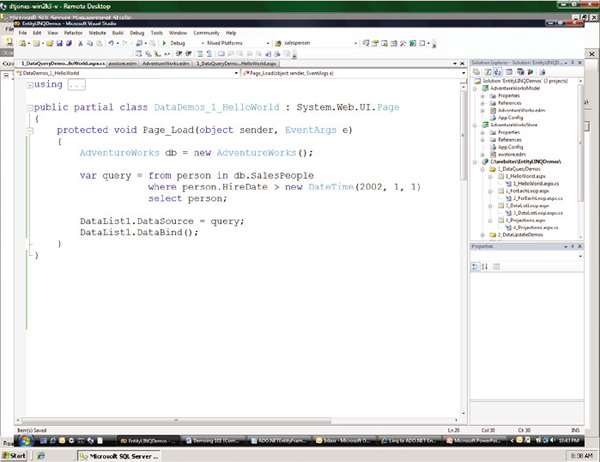Click Solution Explorer Properties icon
This screenshot has height=462, width=600.
(476, 72)
